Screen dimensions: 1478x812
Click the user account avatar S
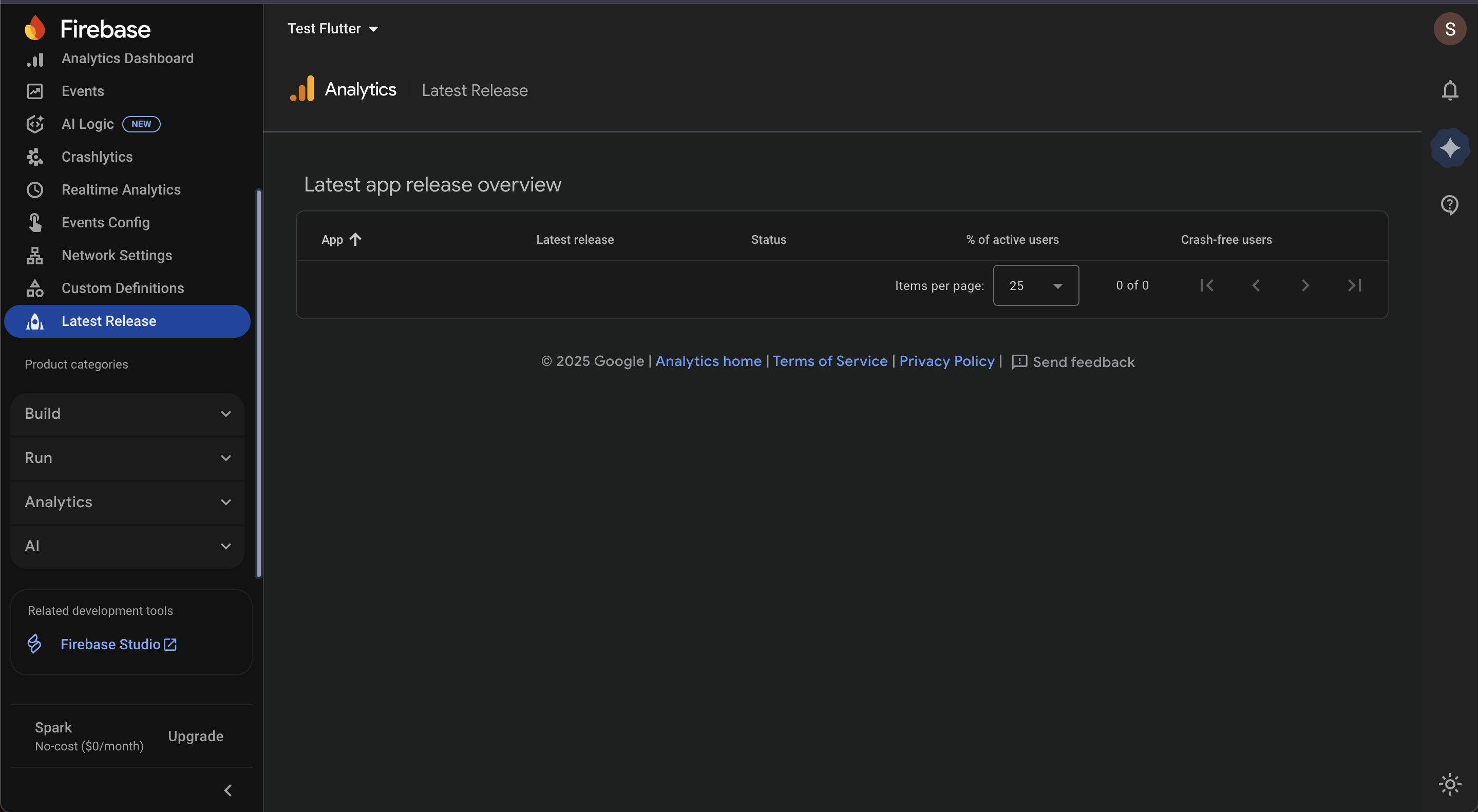1449,29
